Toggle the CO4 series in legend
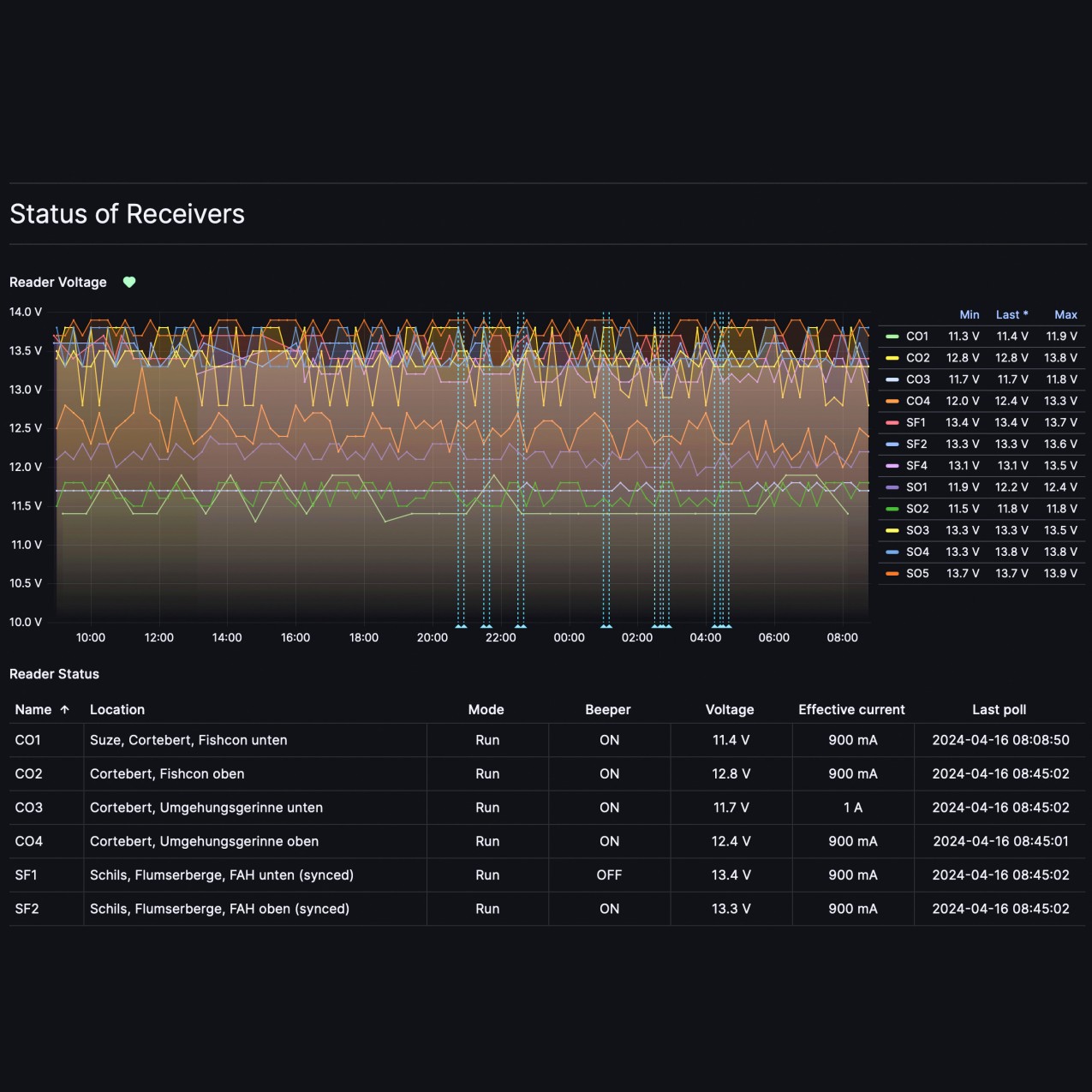1092x1092 pixels. click(x=917, y=401)
